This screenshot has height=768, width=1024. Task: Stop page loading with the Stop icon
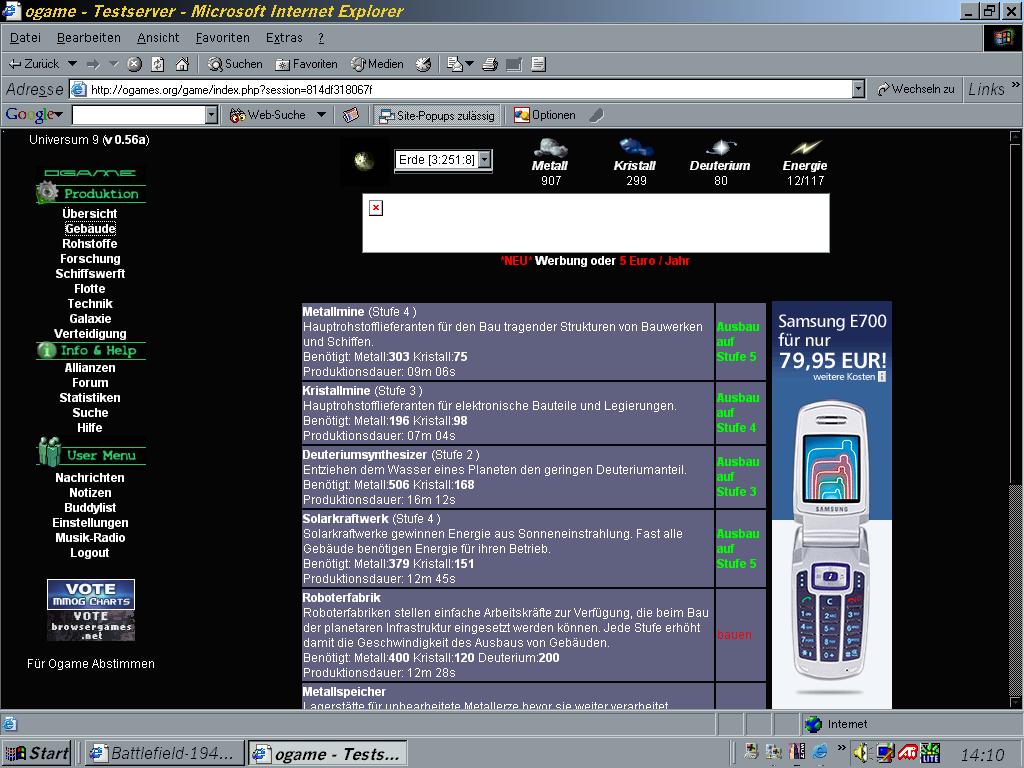pyautogui.click(x=135, y=64)
